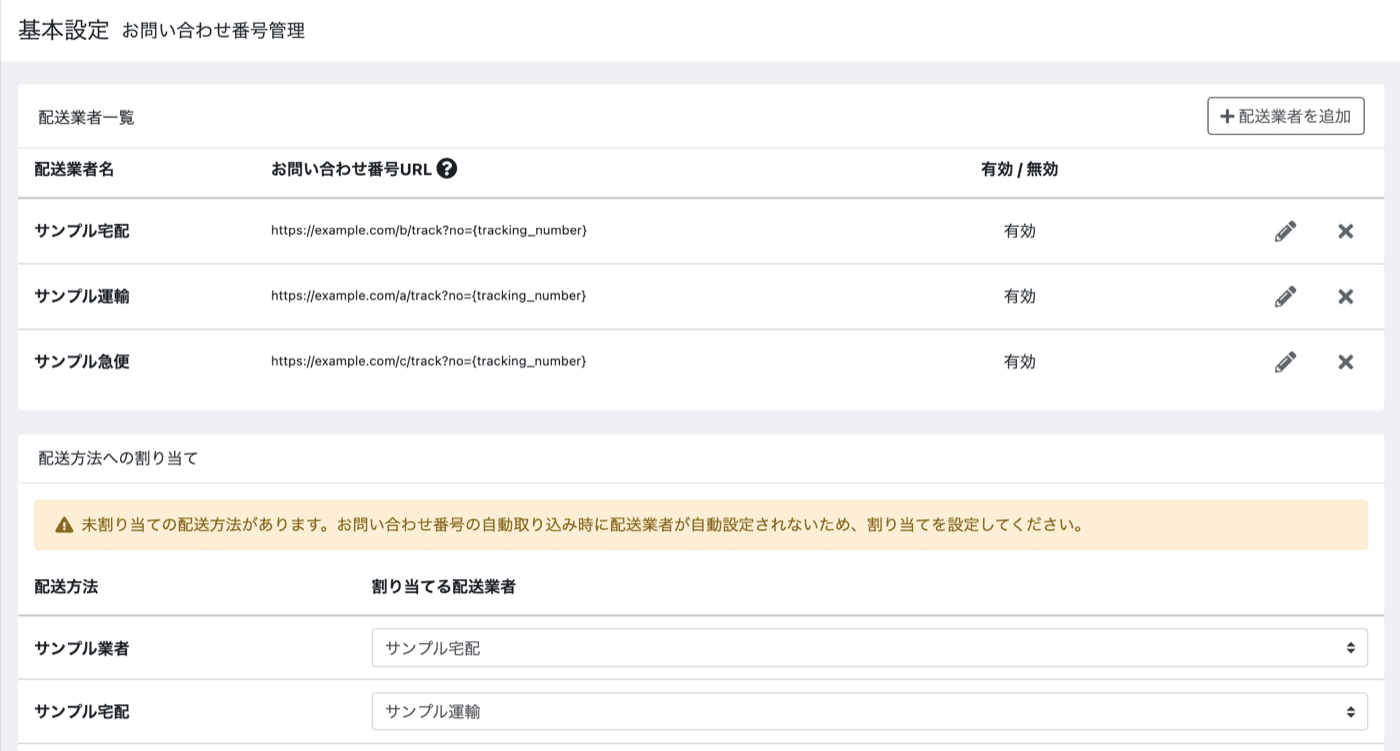Click carrier name サンプル急便 in carrier list
1400x751 pixels.
82,362
